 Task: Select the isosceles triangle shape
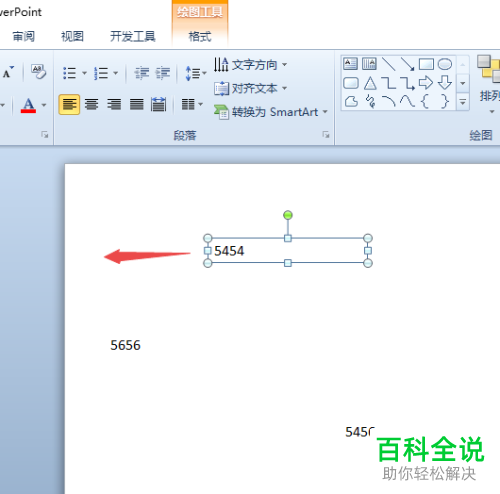tap(370, 83)
